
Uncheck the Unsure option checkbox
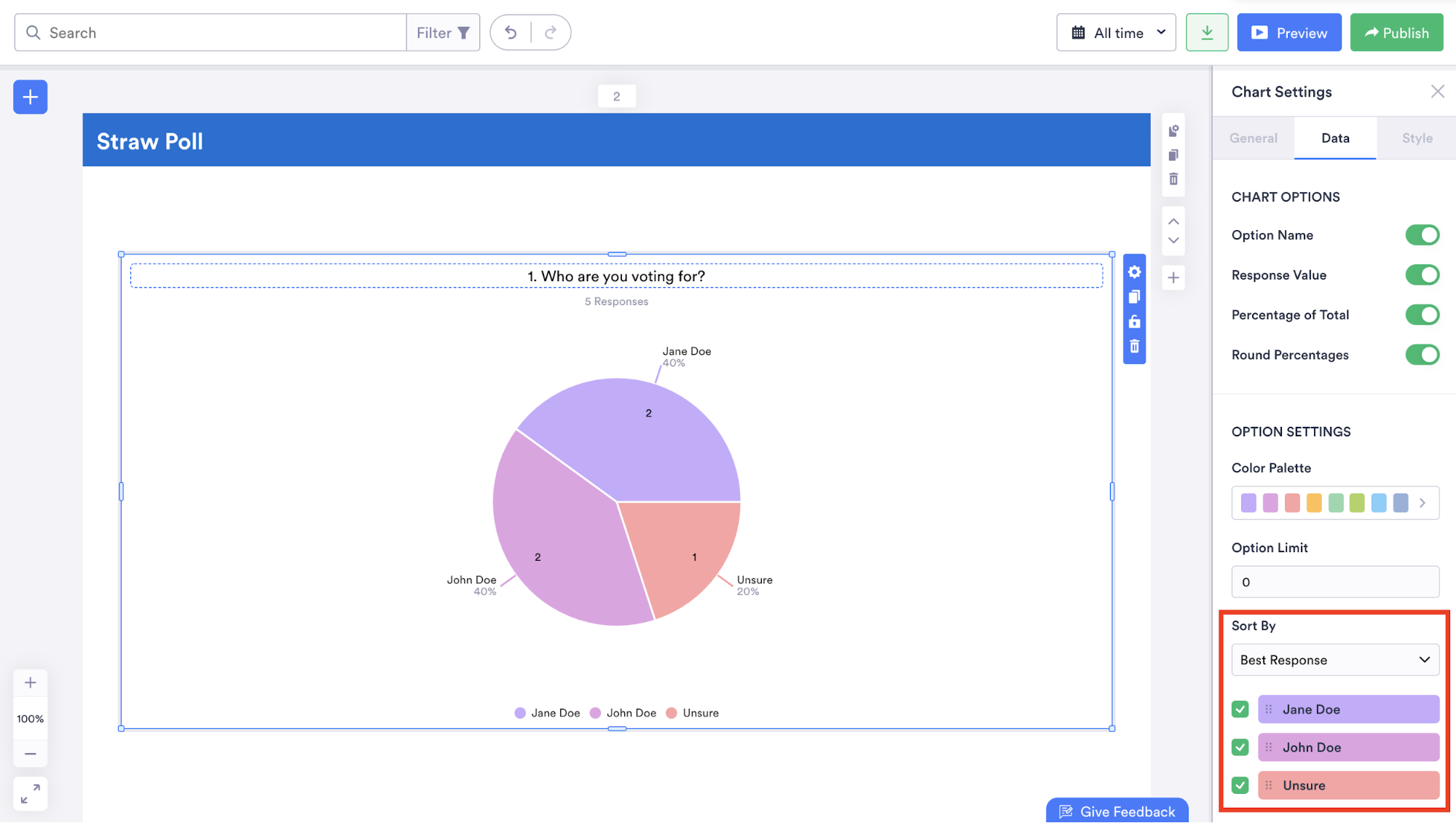(1240, 785)
